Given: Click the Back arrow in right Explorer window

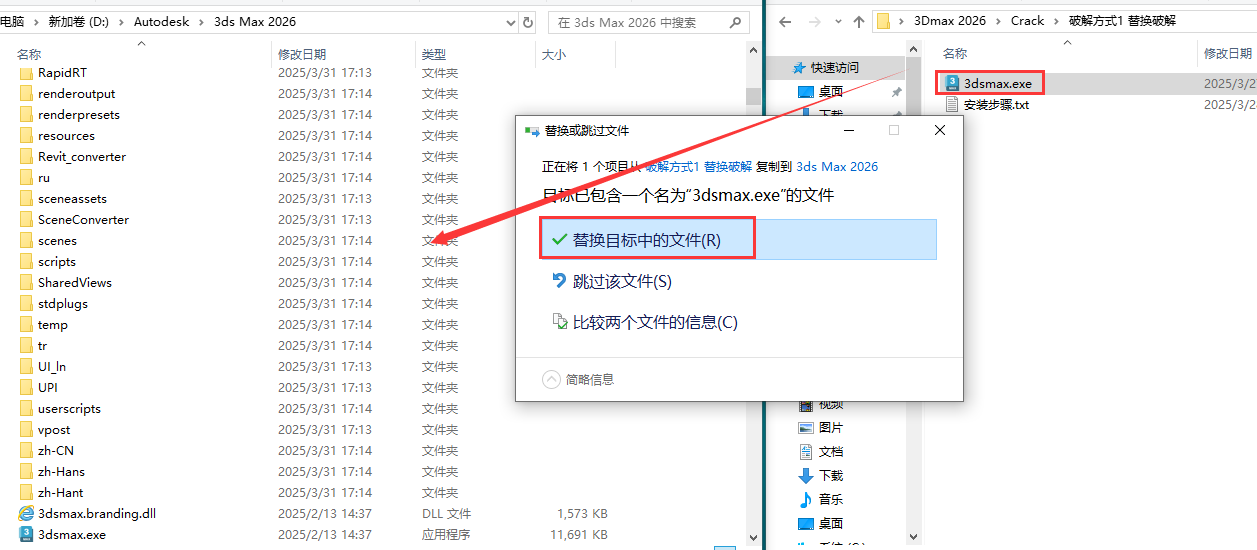Looking at the screenshot, I should [785, 21].
